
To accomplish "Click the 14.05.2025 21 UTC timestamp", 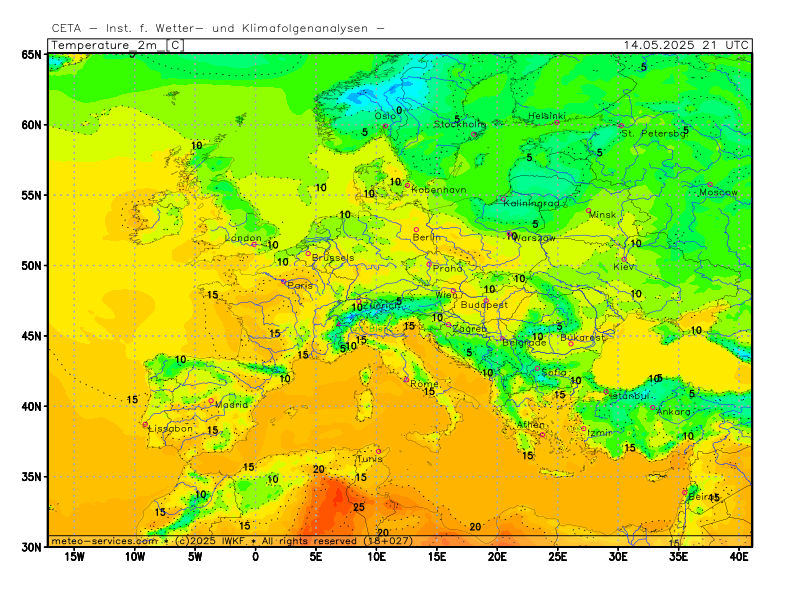I will (686, 45).
